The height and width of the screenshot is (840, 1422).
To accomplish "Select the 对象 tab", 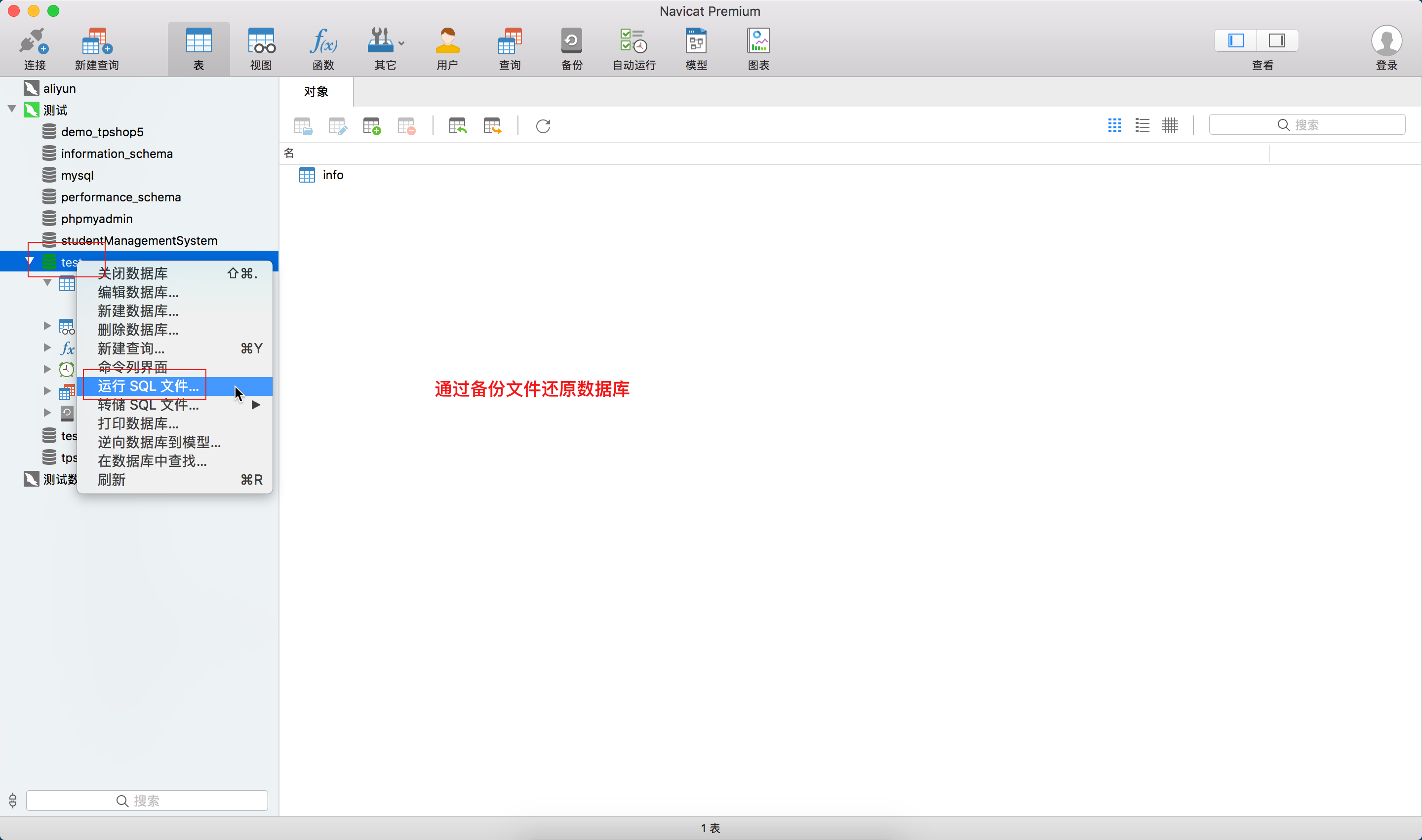I will [x=316, y=92].
